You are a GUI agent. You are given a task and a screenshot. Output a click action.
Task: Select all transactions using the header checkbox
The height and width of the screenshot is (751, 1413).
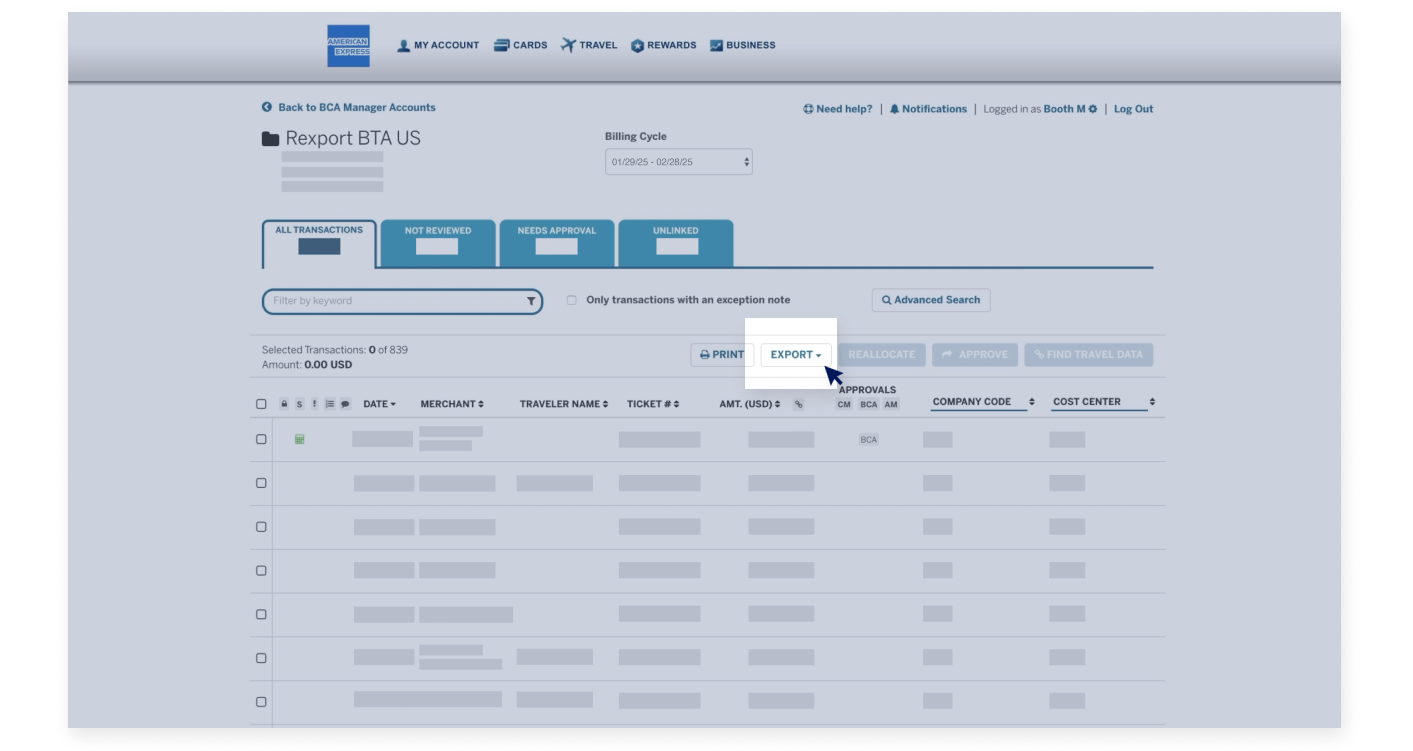(262, 403)
